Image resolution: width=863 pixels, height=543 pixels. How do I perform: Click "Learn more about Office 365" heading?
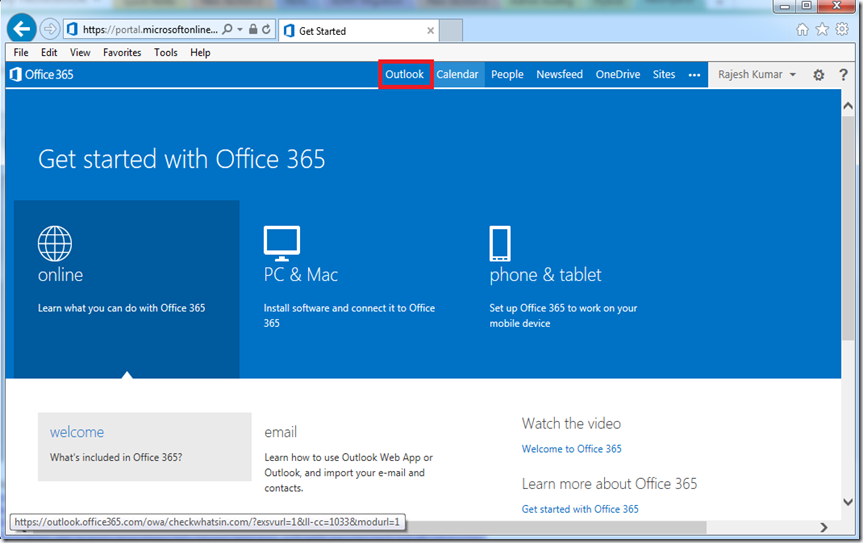(609, 484)
